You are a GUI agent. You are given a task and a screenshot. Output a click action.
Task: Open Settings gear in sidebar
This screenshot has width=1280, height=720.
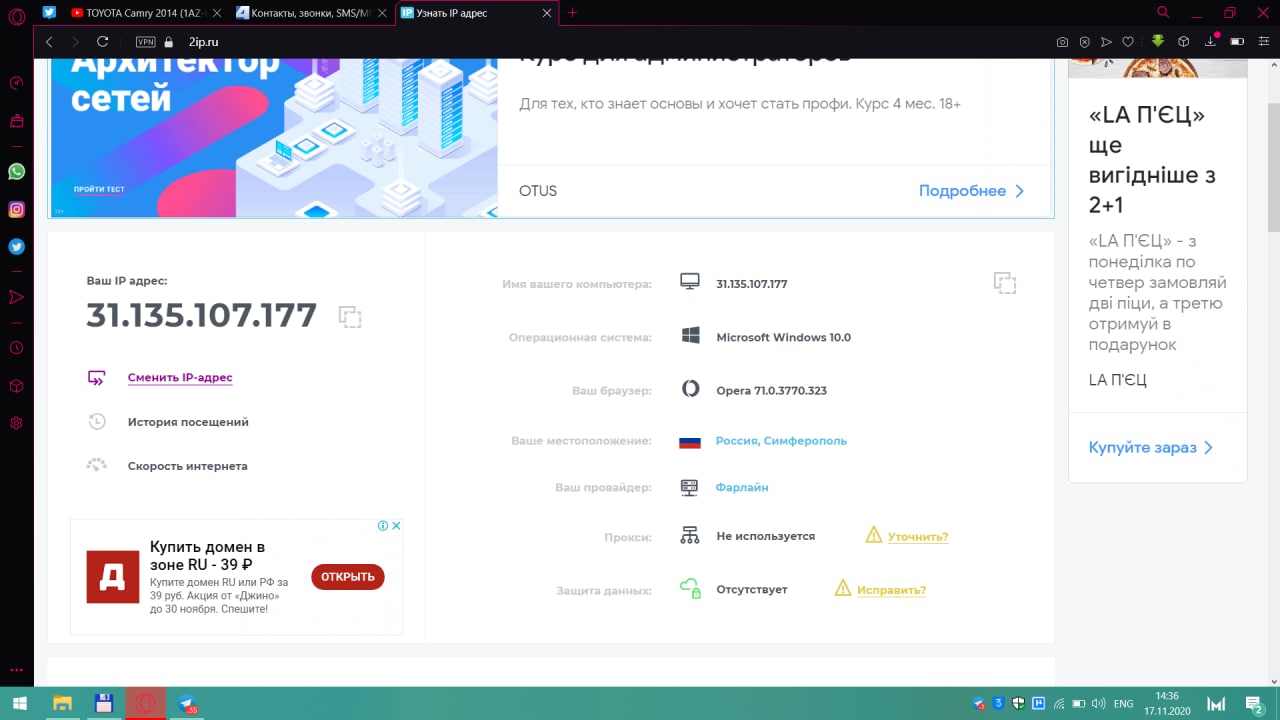(16, 423)
